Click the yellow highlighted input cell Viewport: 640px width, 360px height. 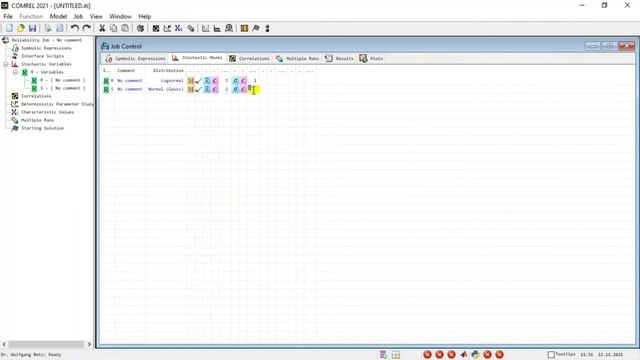[x=253, y=89]
